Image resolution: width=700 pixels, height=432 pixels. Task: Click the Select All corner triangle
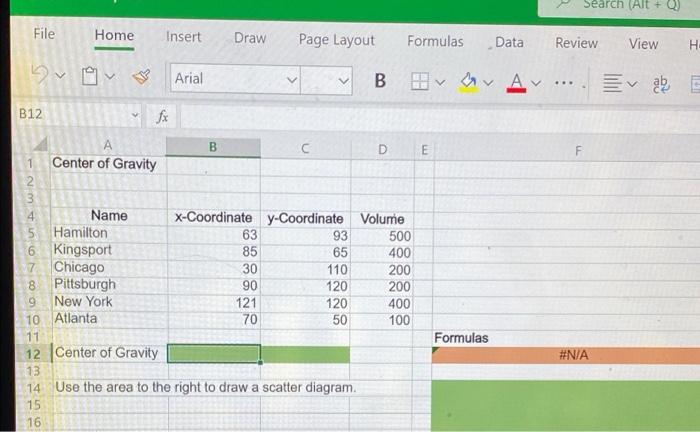40,144
